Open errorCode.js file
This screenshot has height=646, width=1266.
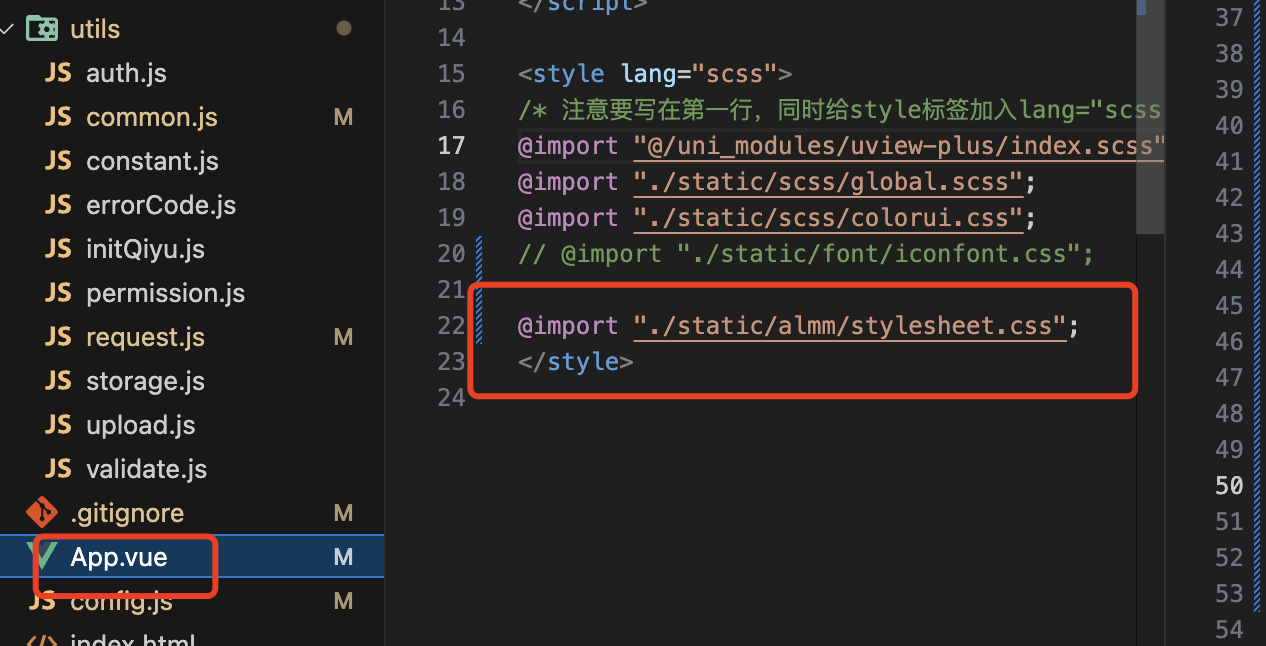pyautogui.click(x=161, y=205)
